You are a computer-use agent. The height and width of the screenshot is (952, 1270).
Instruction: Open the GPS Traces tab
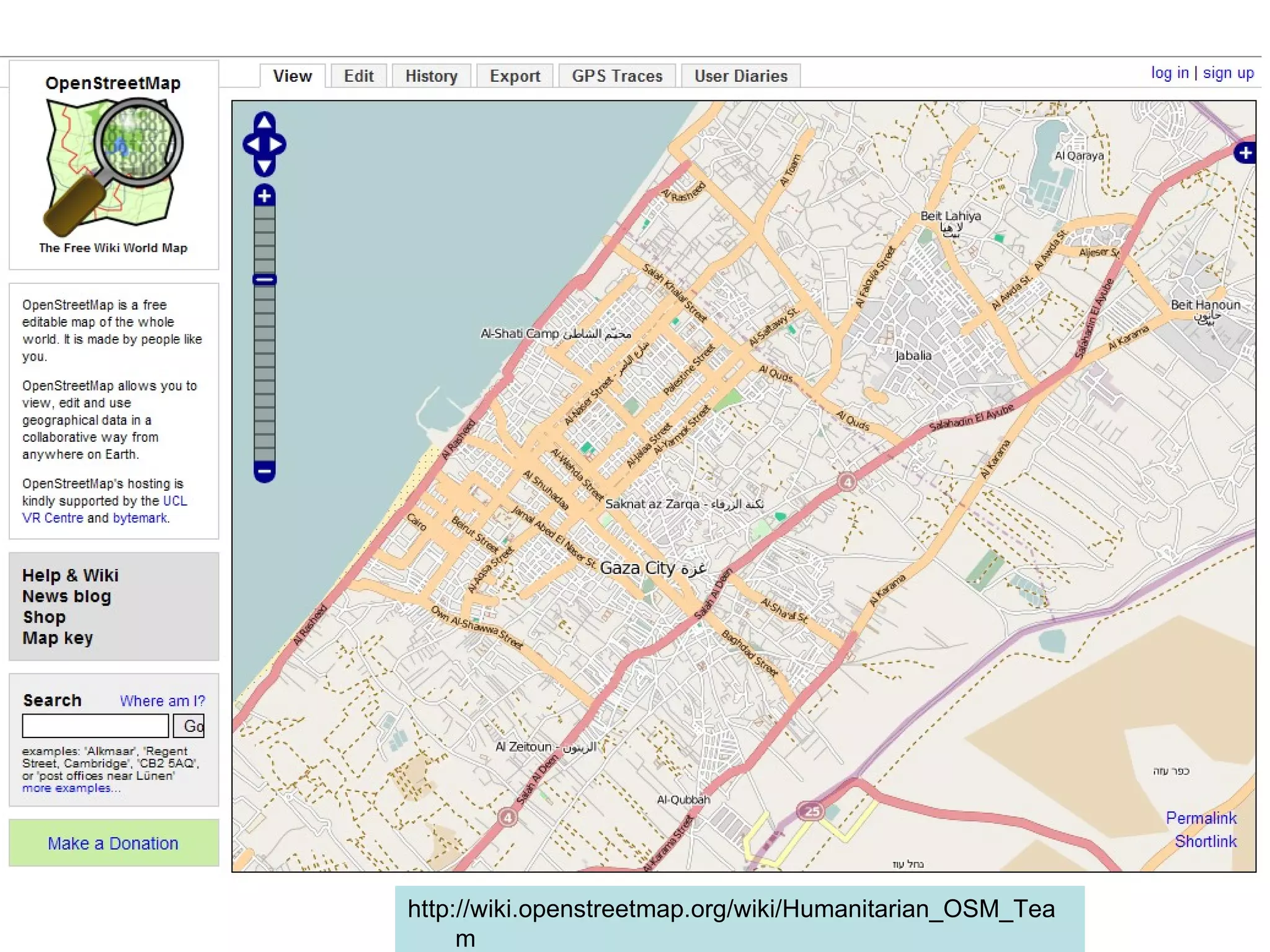click(617, 76)
